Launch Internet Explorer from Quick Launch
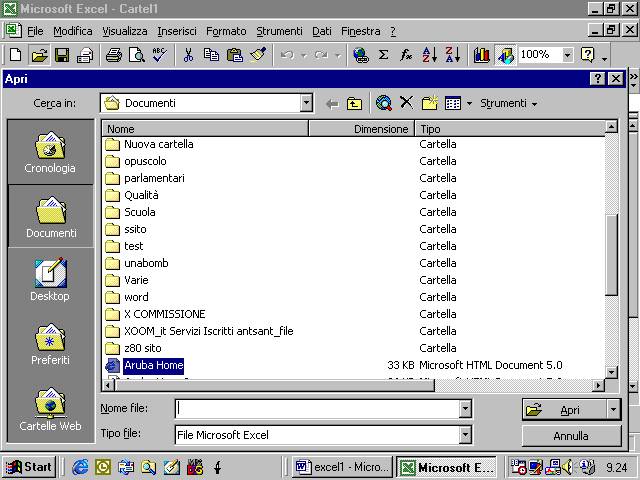 tap(80, 467)
